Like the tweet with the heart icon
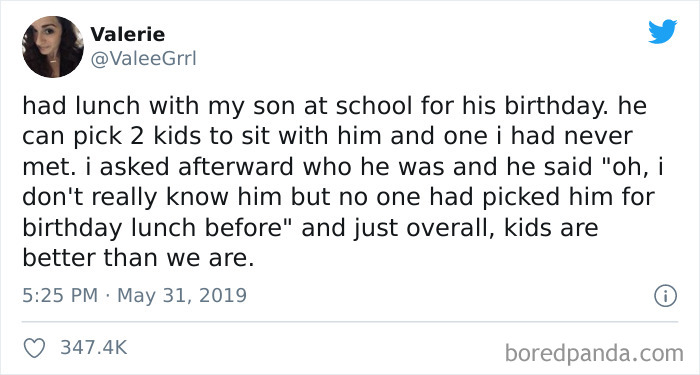The width and height of the screenshot is (700, 375). [x=34, y=348]
